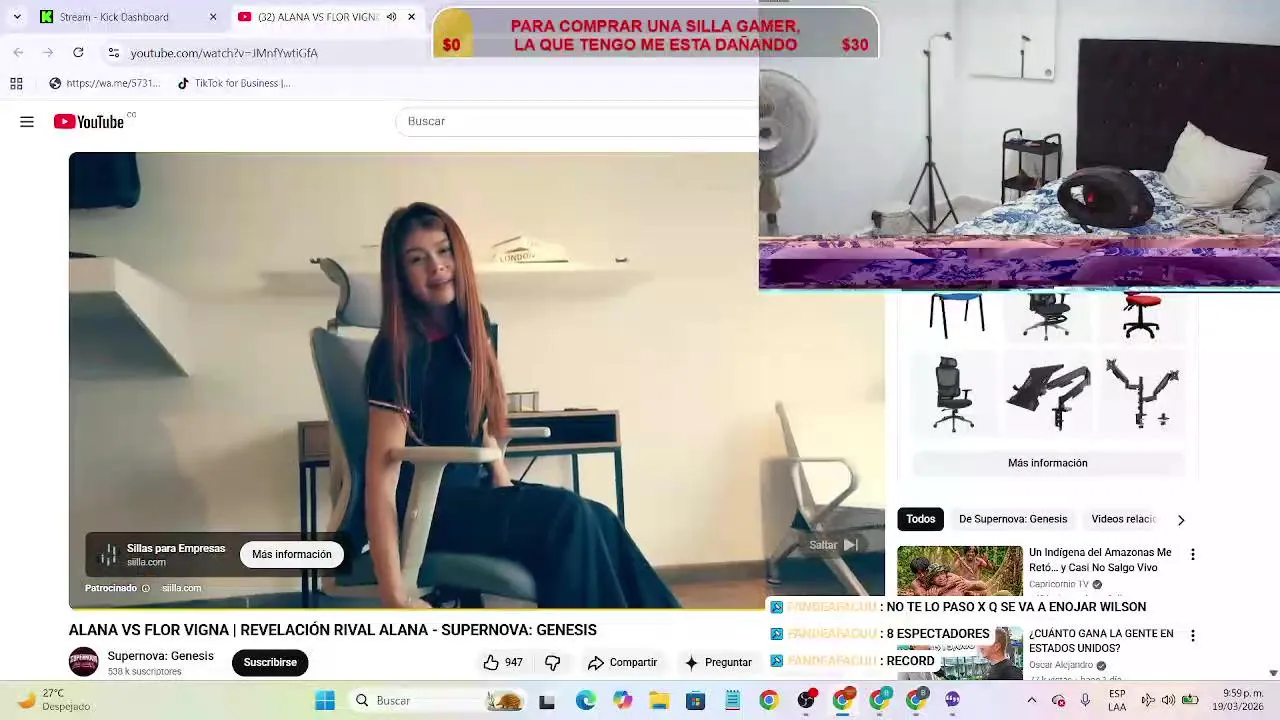The image size is (1280, 720).
Task: Open the sillla.com sponsored link
Action: [x=182, y=588]
